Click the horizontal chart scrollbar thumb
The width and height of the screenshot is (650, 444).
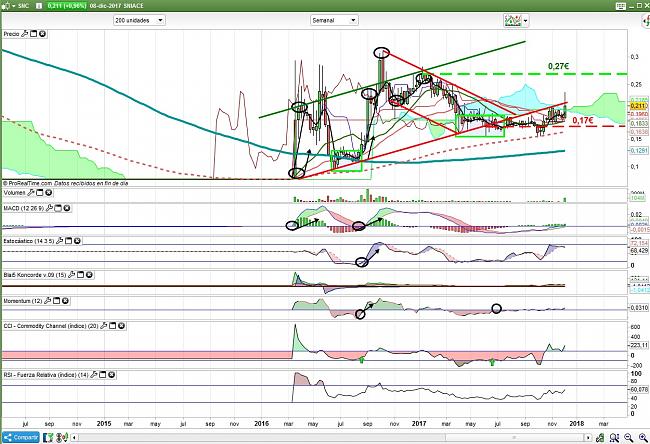(514, 437)
